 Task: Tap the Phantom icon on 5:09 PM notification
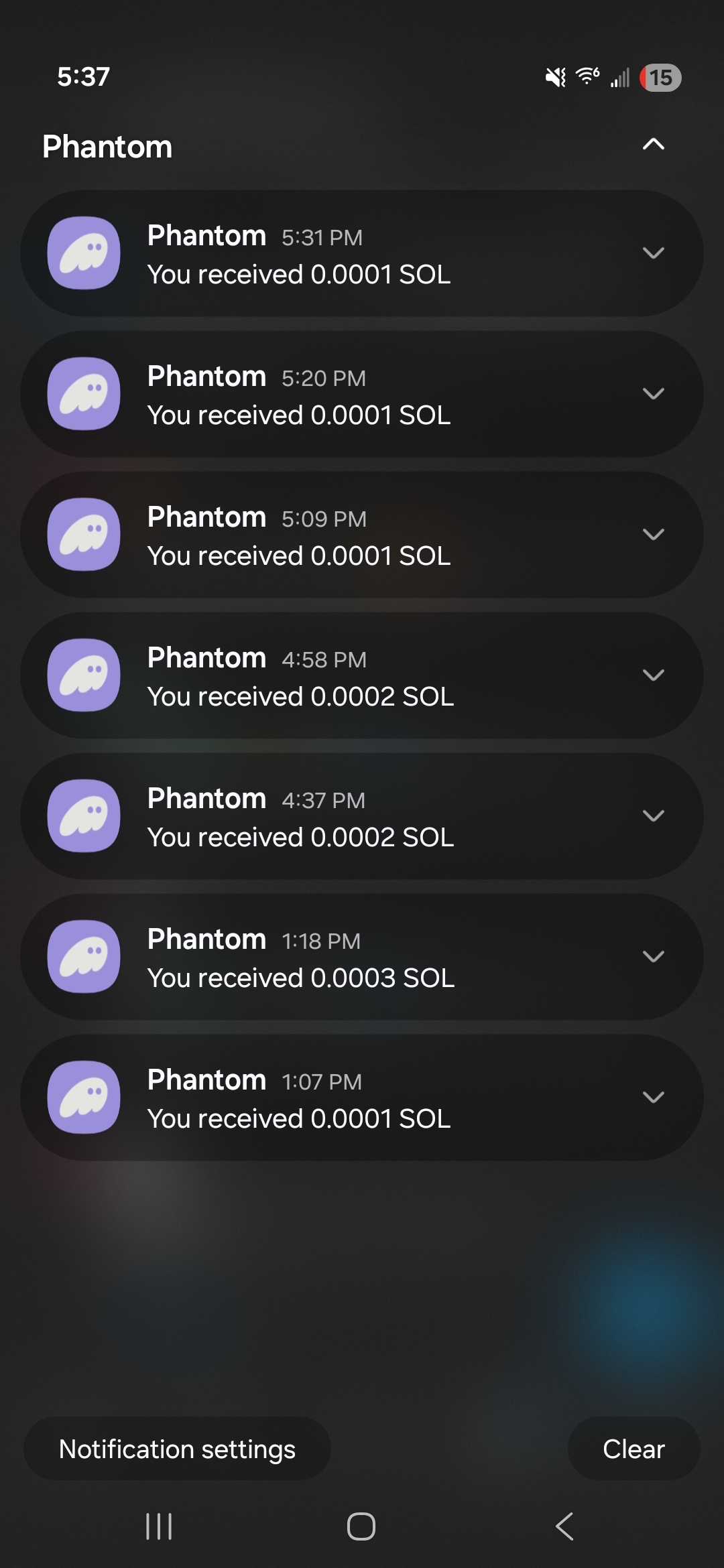(84, 535)
